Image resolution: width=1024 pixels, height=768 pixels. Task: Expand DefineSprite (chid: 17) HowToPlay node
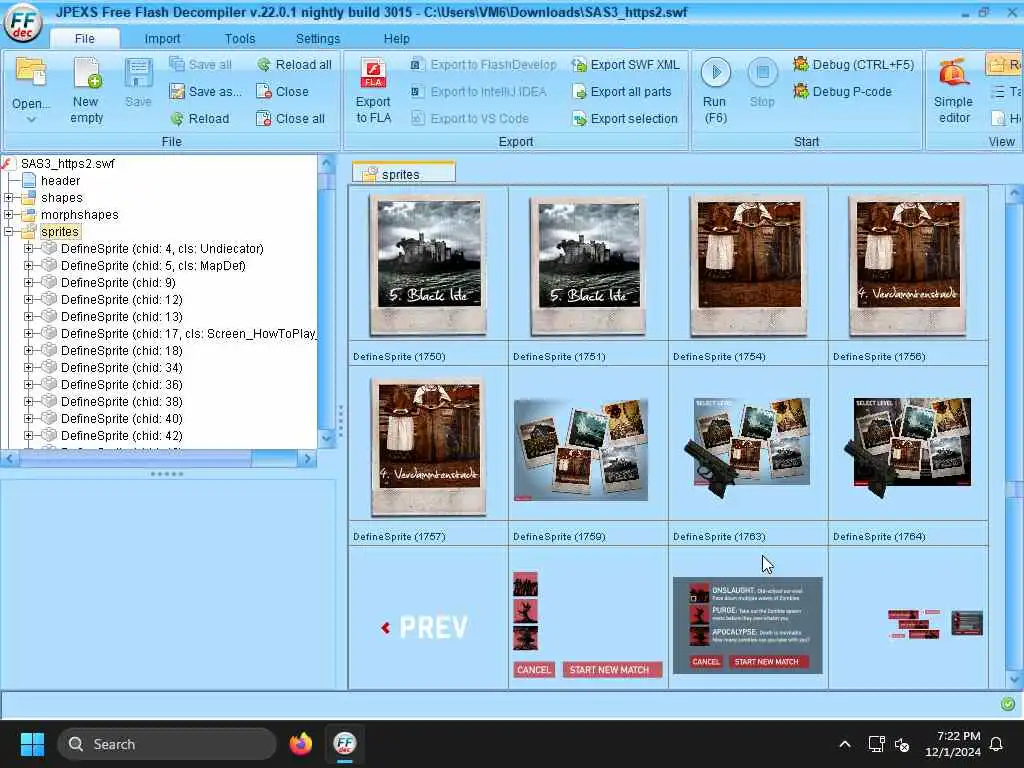28,333
